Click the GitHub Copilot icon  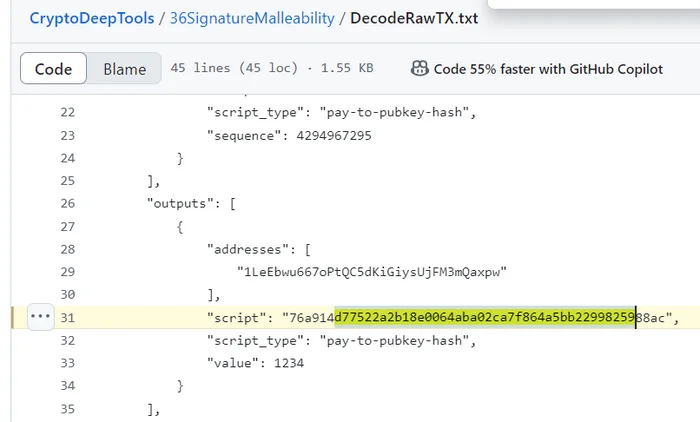tap(420, 68)
